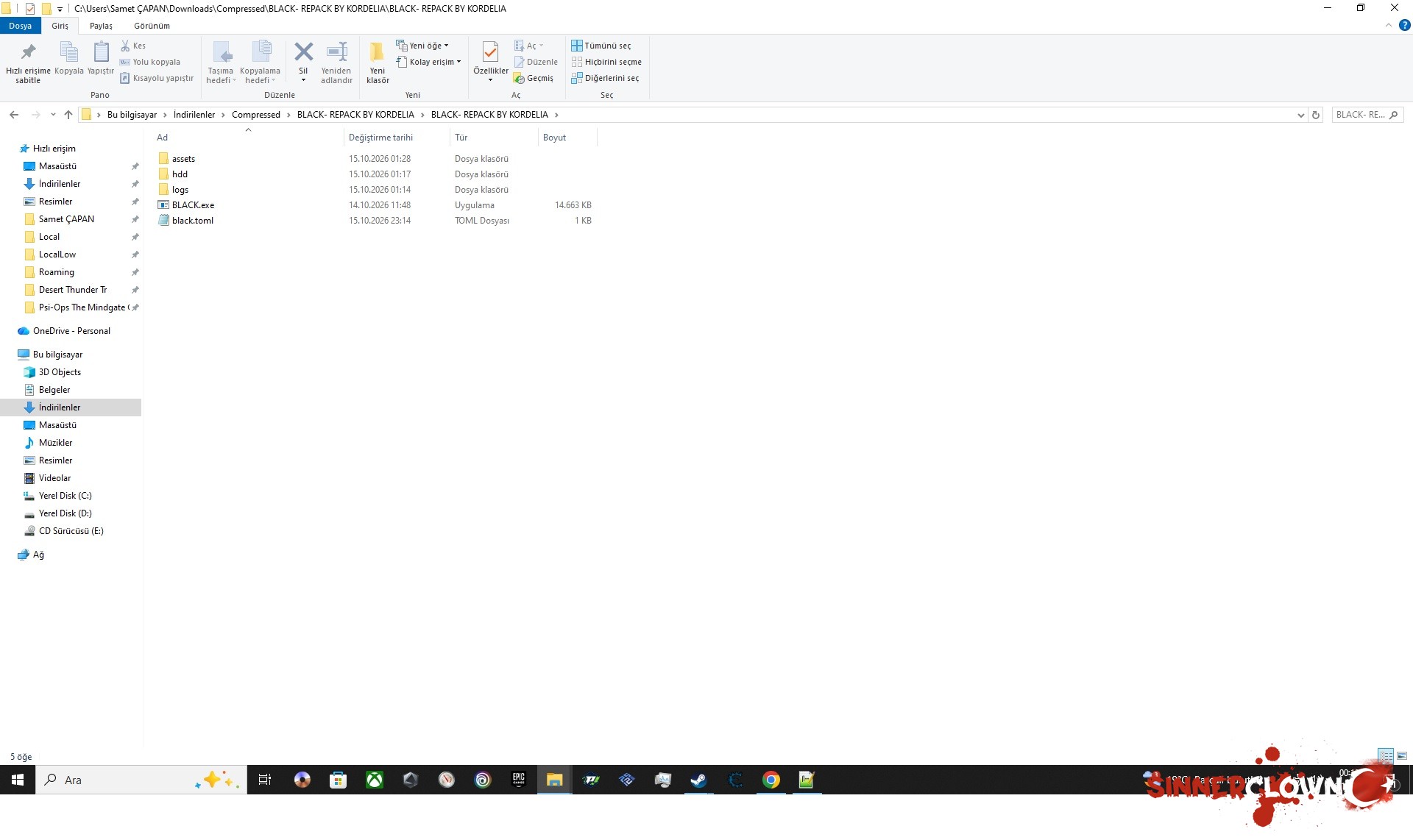
Task: Refresh the current folder view
Action: tap(1316, 115)
